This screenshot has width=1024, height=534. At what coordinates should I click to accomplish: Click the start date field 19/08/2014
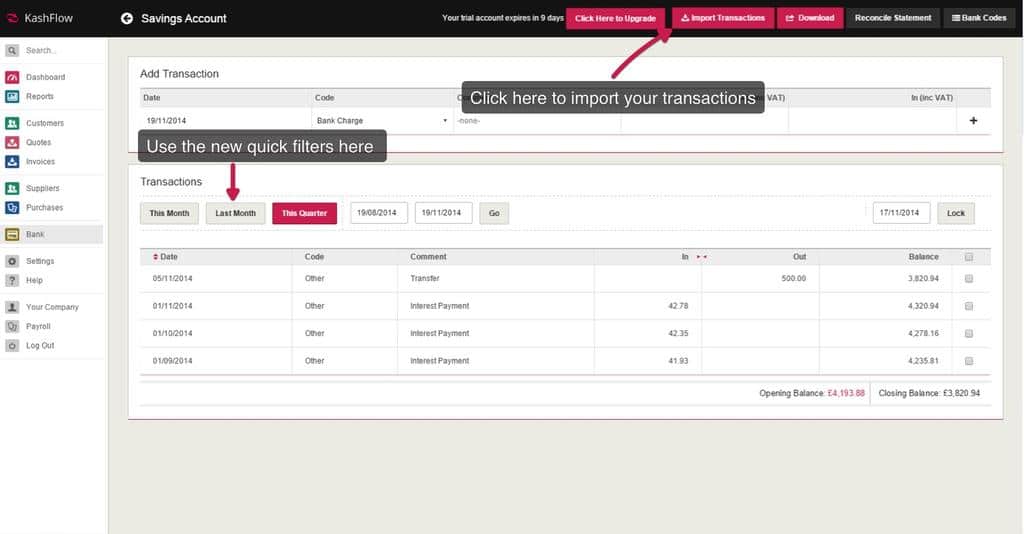[378, 213]
